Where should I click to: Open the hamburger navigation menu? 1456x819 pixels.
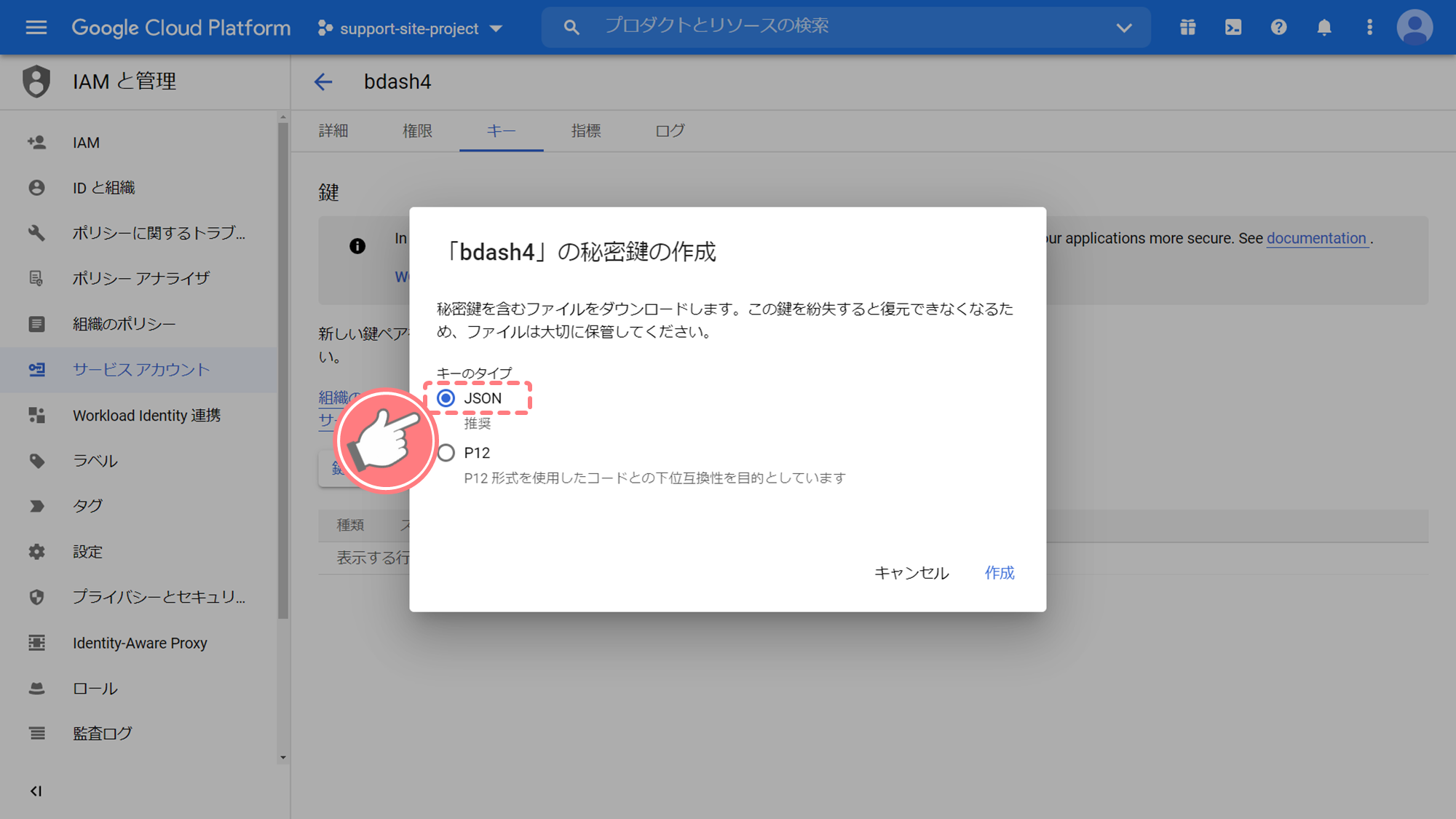[36, 28]
